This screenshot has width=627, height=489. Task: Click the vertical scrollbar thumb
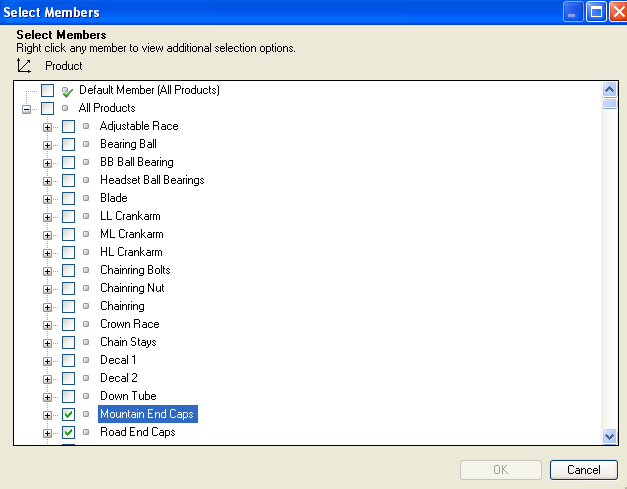point(609,103)
